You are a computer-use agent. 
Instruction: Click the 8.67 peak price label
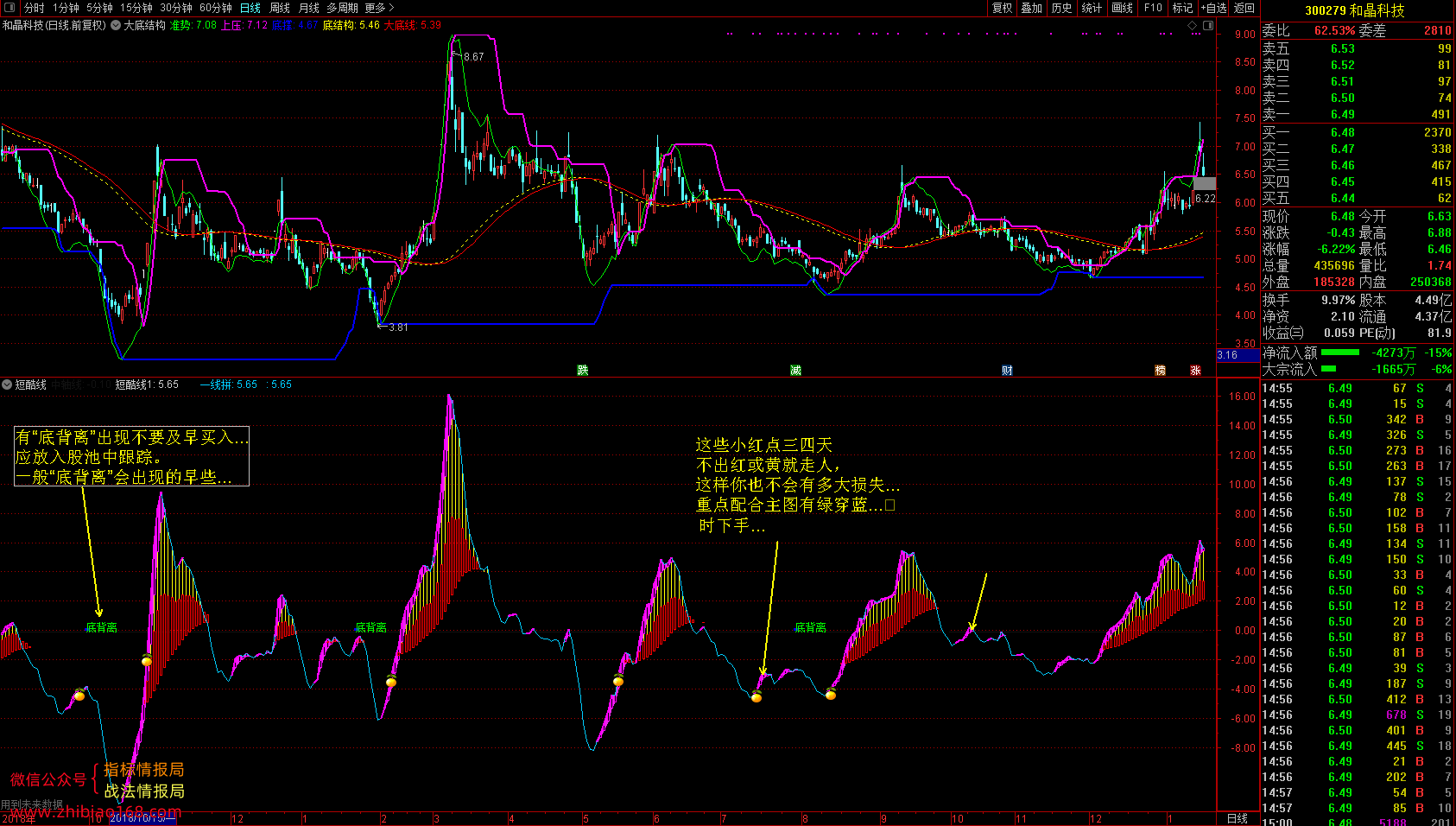(473, 57)
